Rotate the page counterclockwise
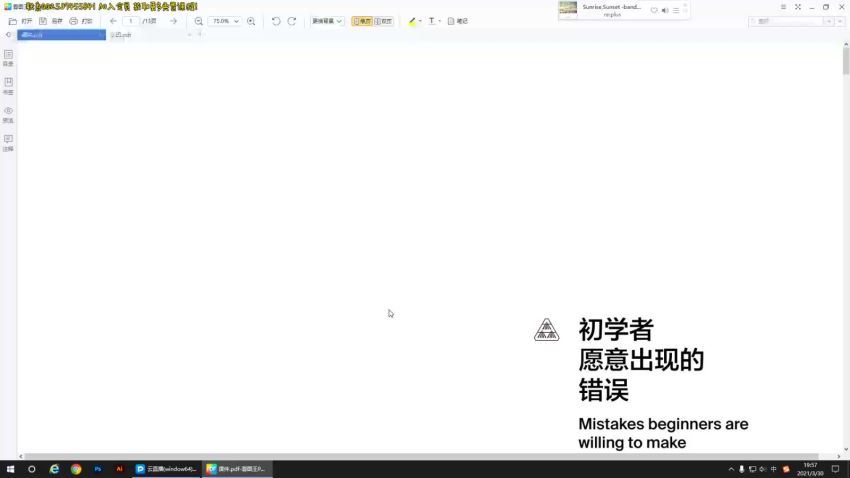 click(276, 21)
